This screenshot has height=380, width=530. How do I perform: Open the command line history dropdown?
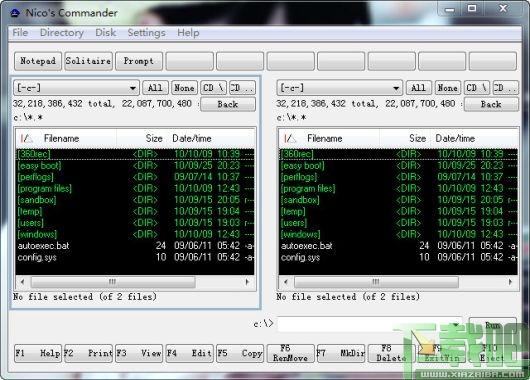456,325
